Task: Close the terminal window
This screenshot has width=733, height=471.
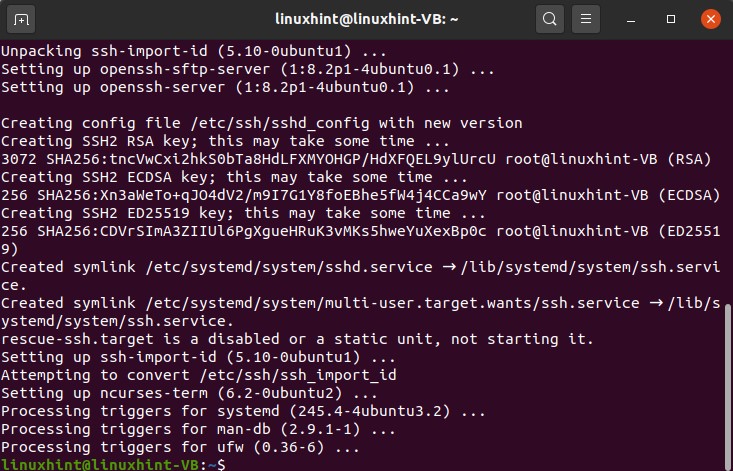Action: click(x=709, y=19)
